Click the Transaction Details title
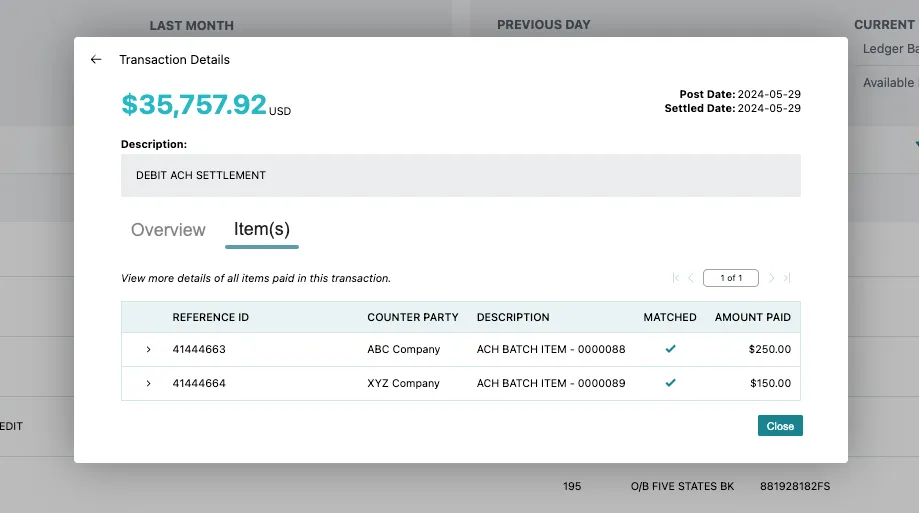This screenshot has height=513, width=919. tap(175, 60)
